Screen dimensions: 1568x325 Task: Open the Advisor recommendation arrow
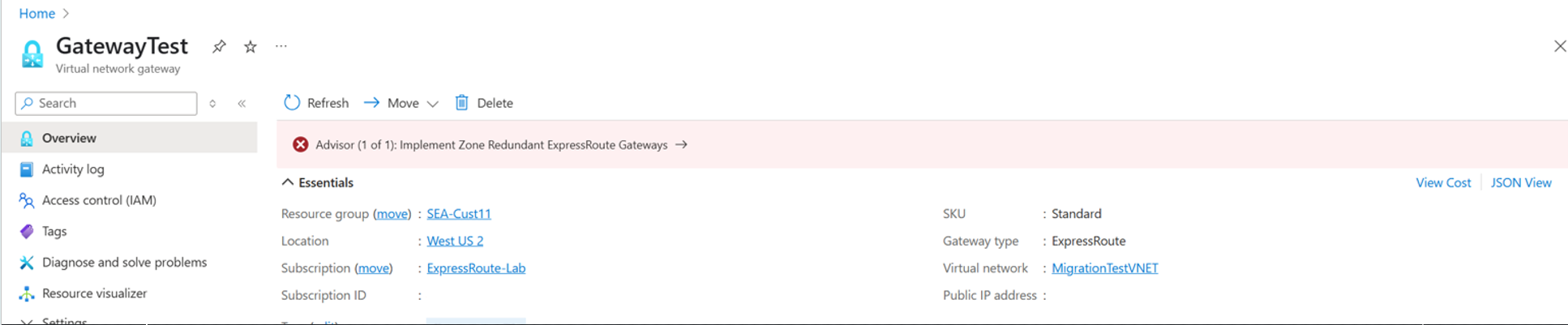pyautogui.click(x=682, y=144)
